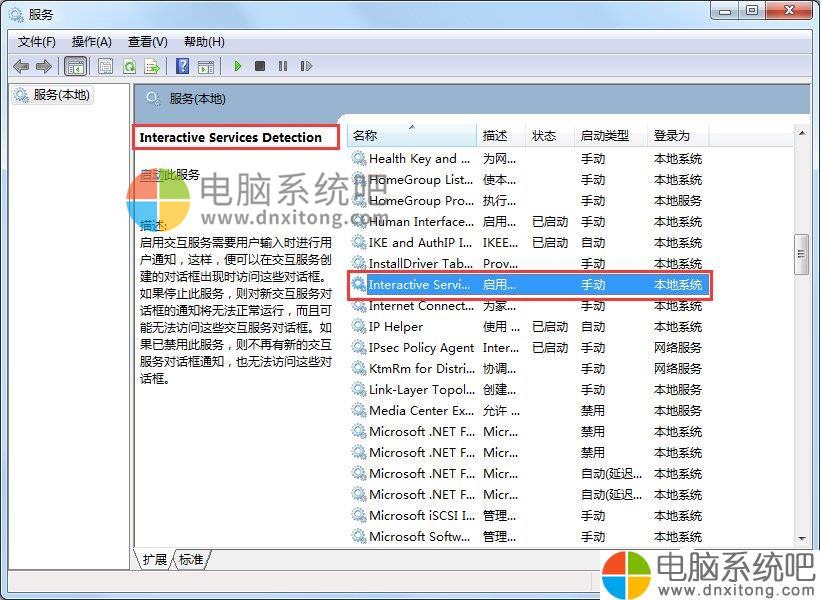Select 服务(本地) in the left tree
This screenshot has width=820, height=600.
[x=52, y=95]
